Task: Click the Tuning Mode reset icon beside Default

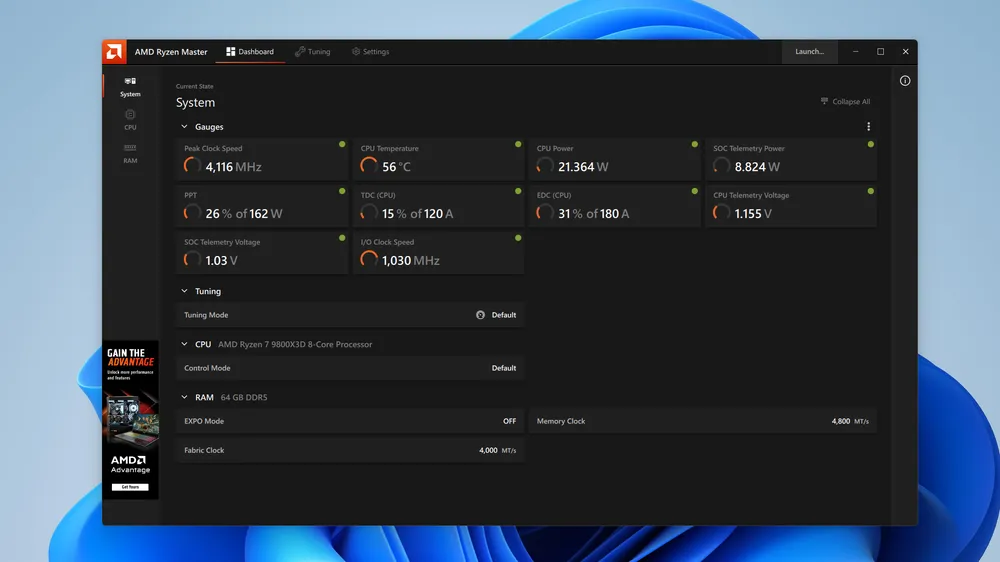Action: (480, 315)
